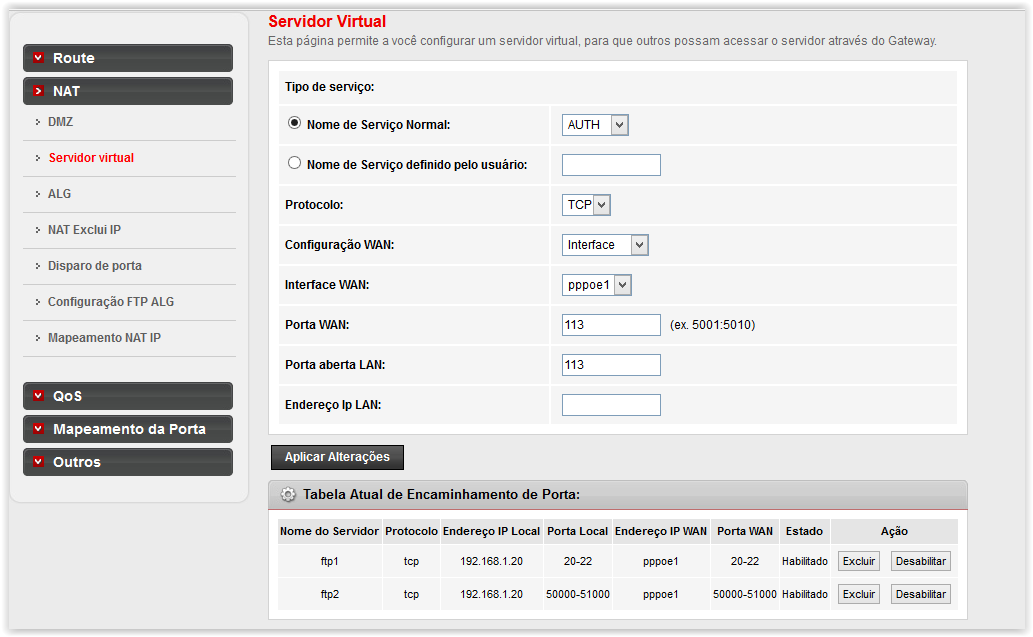
Task: Click the Endereço Ip LAN input field
Action: pos(611,405)
